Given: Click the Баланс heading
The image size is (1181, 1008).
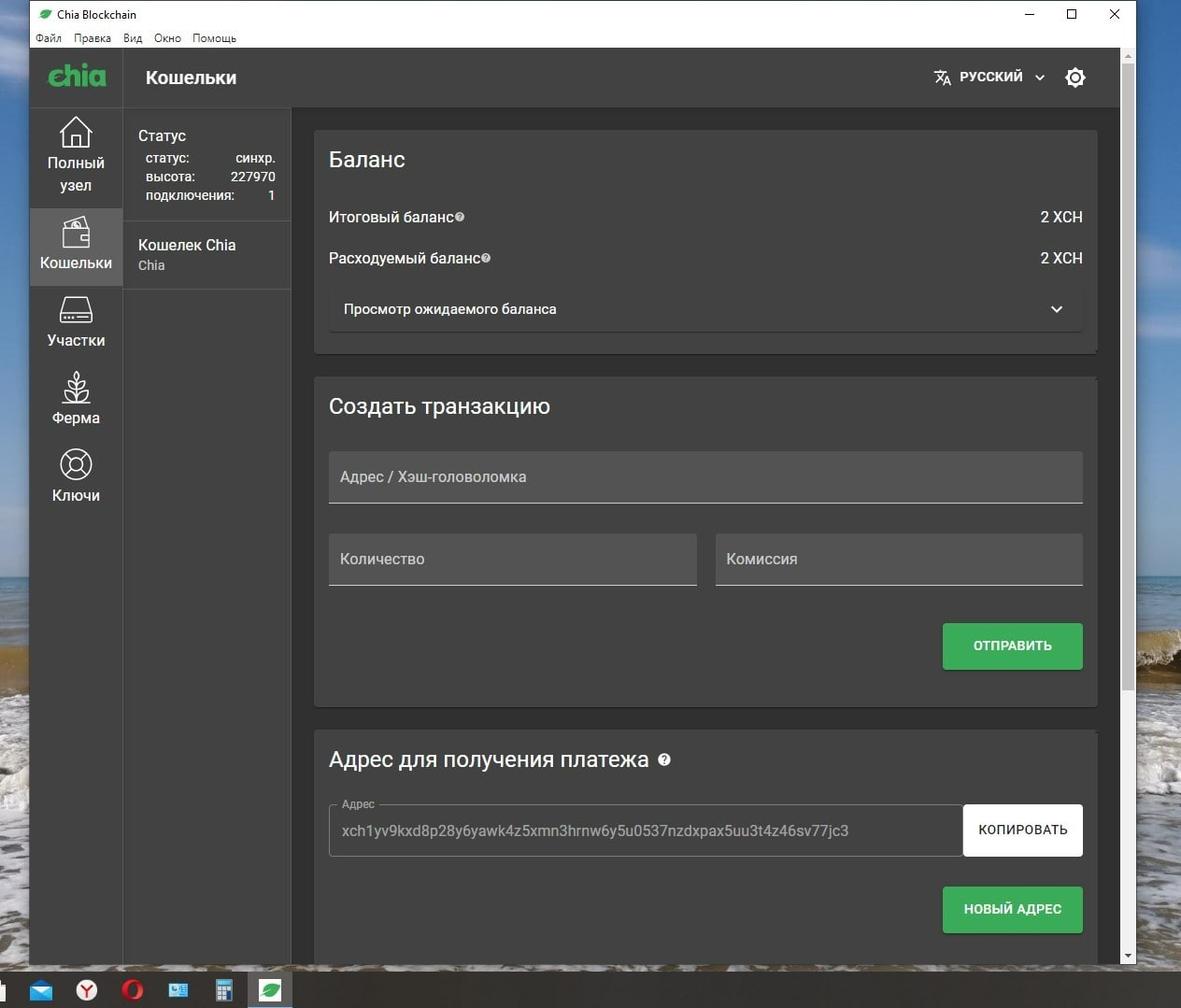Looking at the screenshot, I should coord(367,160).
